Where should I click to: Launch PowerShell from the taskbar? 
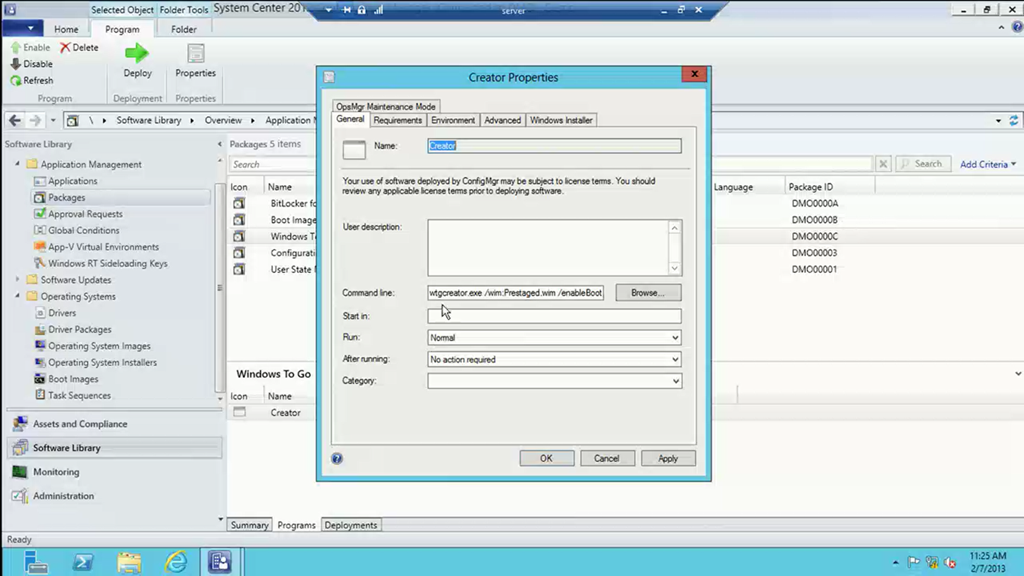84,561
